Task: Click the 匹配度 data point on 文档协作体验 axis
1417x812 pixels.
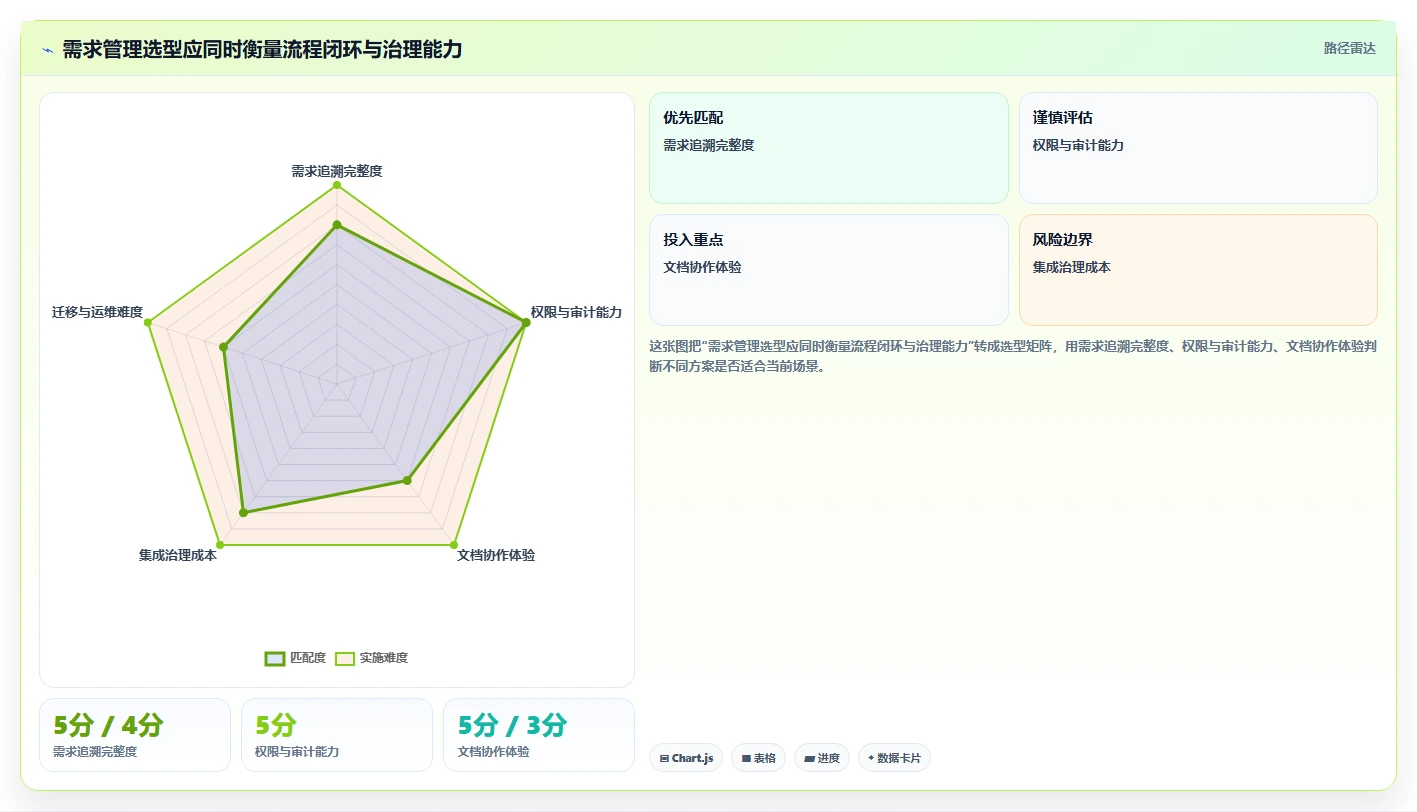Action: (407, 480)
